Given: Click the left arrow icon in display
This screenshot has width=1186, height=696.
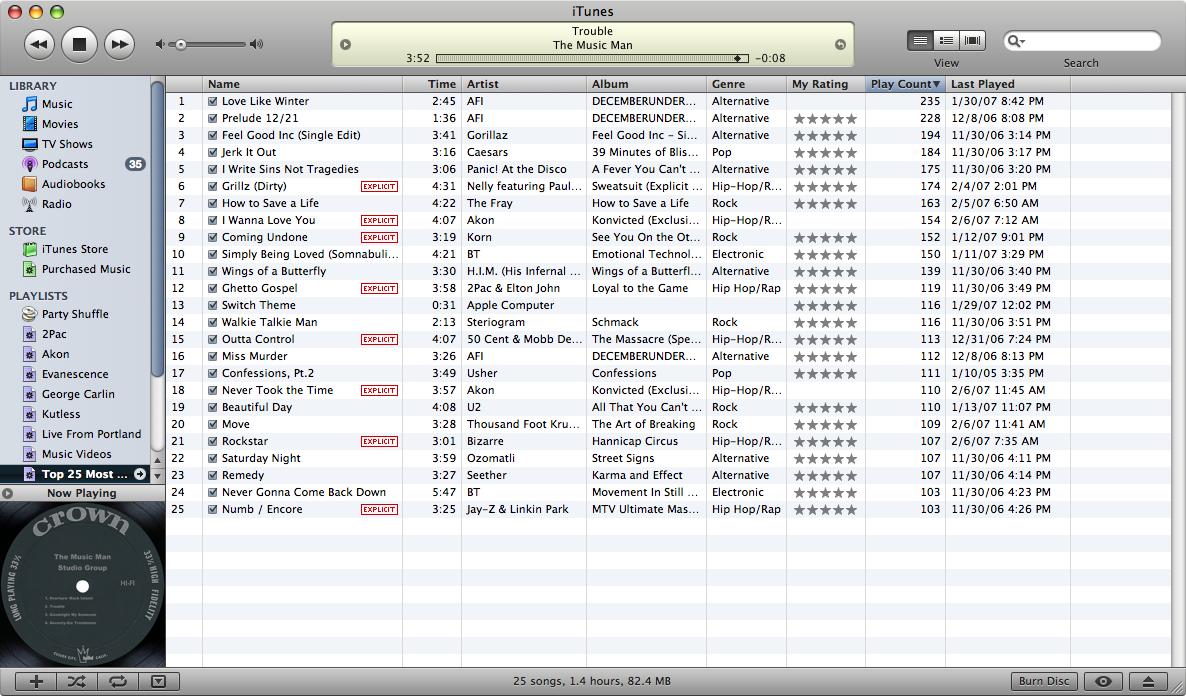Looking at the screenshot, I should 346,45.
